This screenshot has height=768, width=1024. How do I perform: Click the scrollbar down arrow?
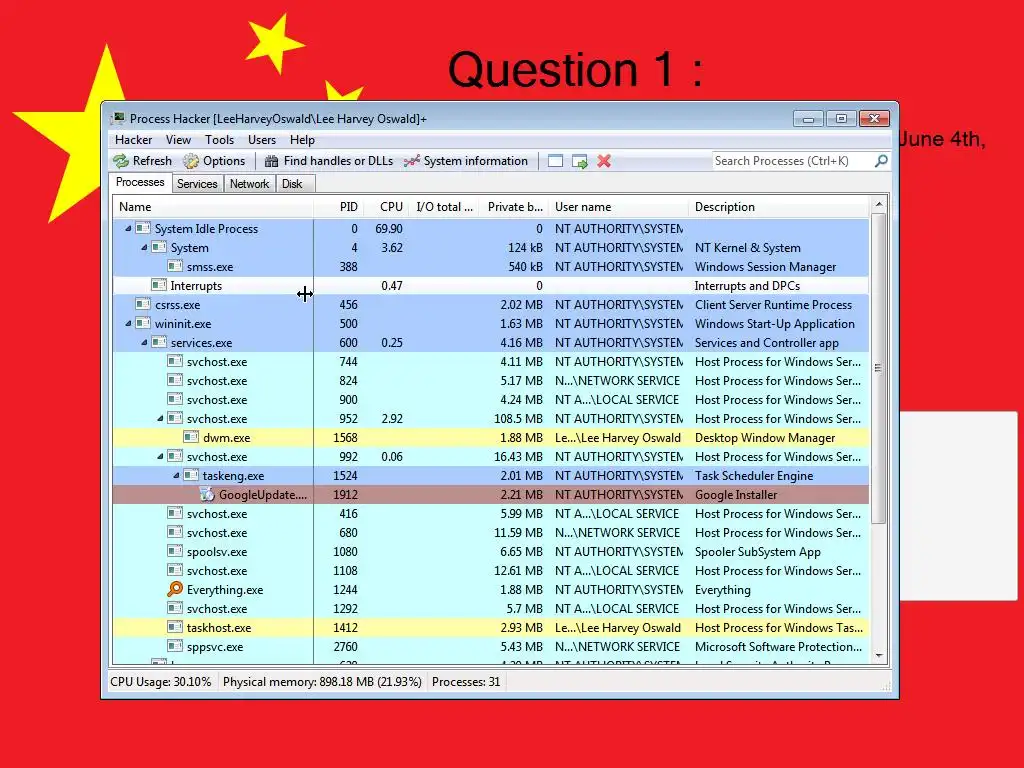(879, 656)
